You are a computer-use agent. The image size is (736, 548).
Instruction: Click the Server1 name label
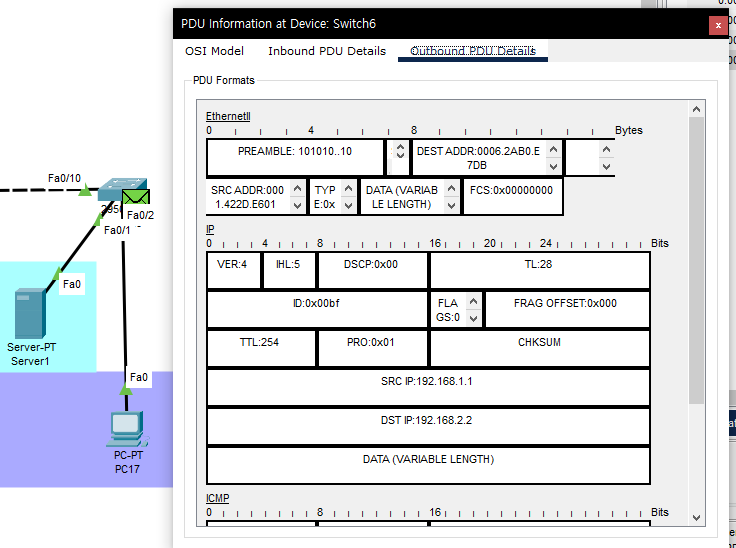pos(31,361)
